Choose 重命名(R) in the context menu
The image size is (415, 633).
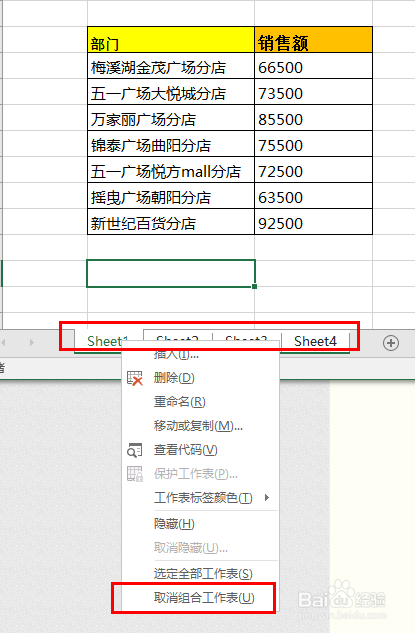pos(200,402)
